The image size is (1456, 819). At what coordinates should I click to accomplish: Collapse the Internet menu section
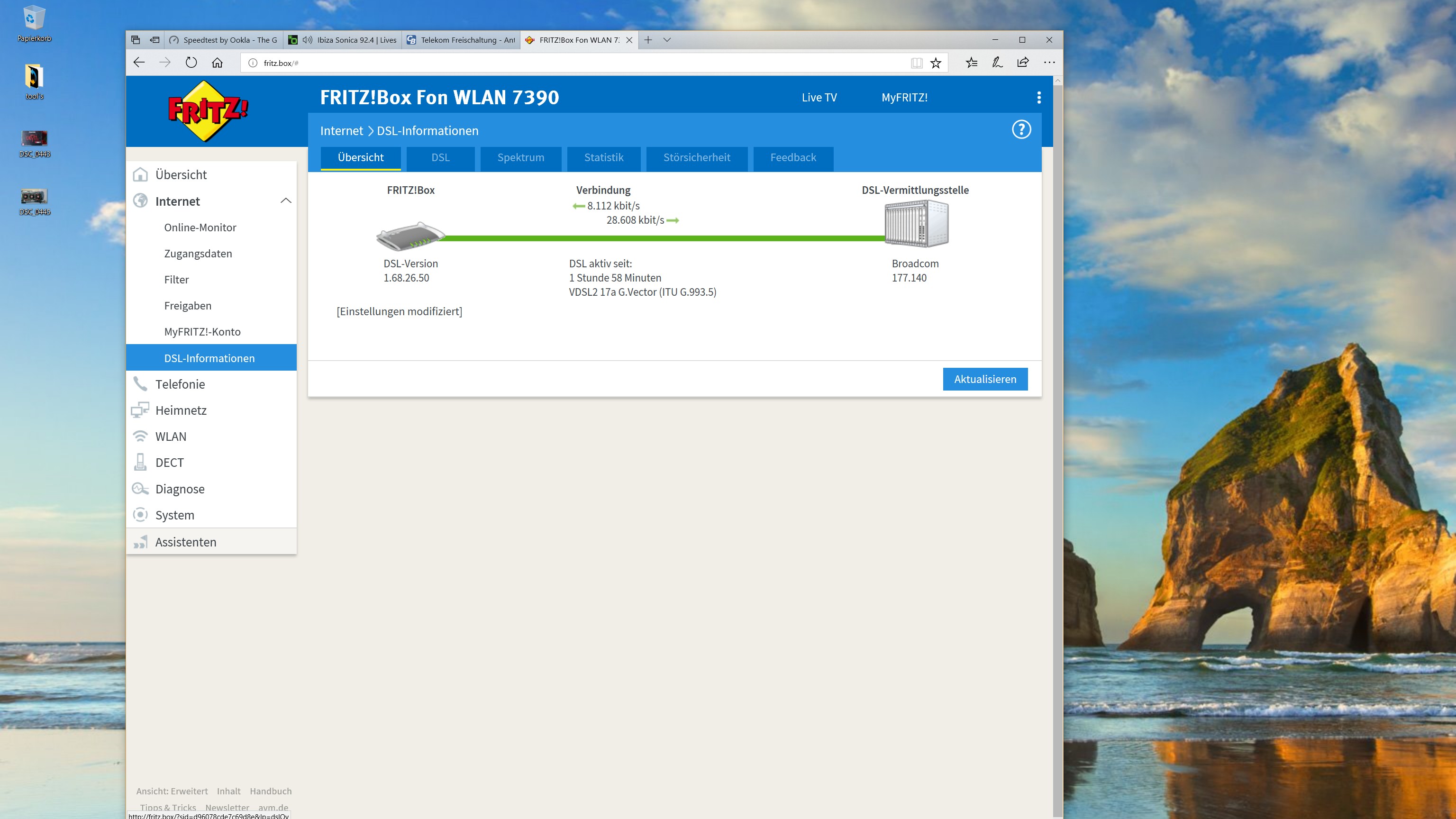286,201
